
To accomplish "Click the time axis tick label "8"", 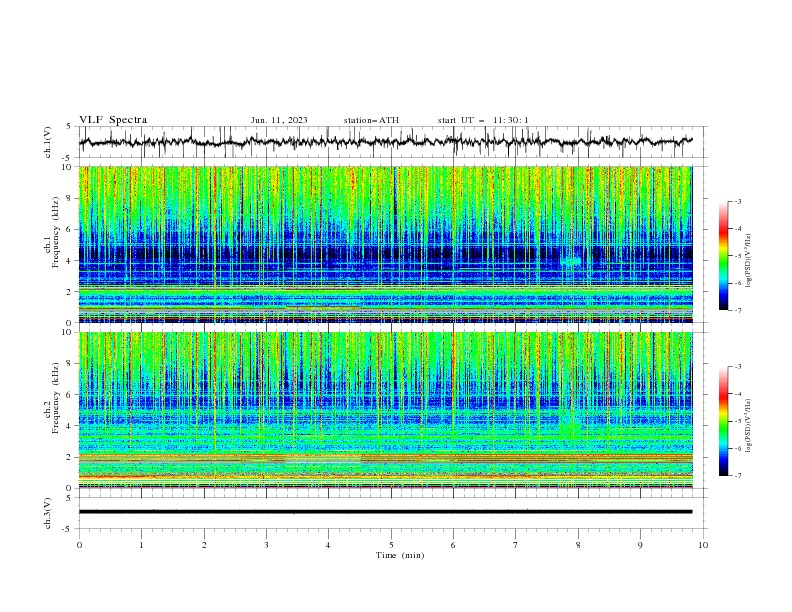I will point(578,545).
